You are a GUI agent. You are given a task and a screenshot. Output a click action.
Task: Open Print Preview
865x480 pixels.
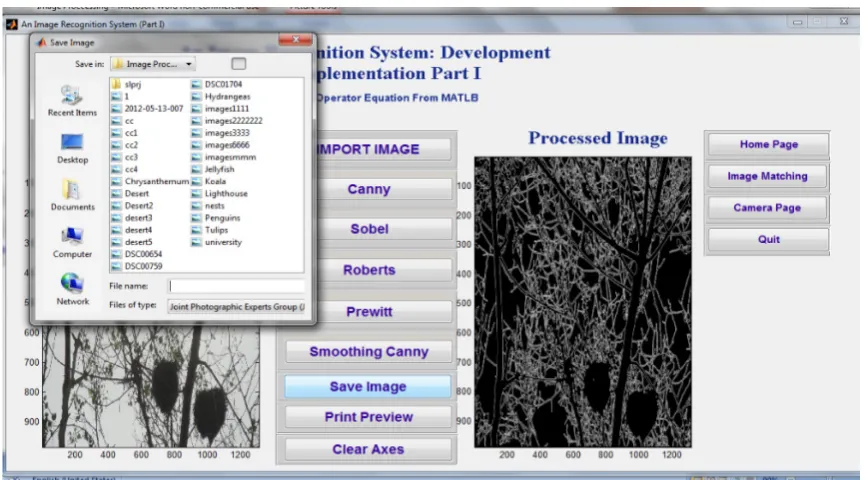point(369,417)
